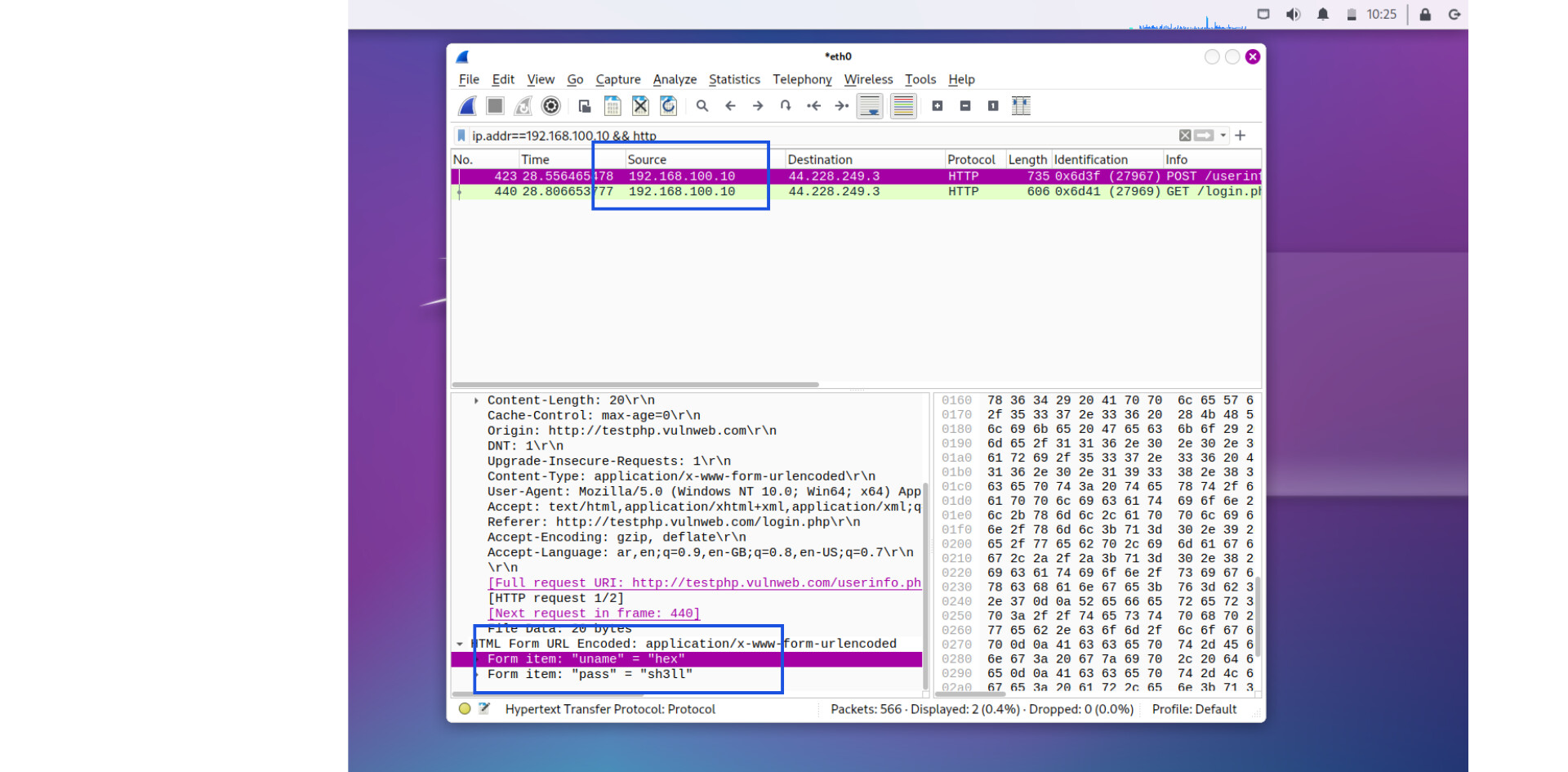
Task: Click the fit-columns-to-content toolbar icon
Action: point(1021,106)
